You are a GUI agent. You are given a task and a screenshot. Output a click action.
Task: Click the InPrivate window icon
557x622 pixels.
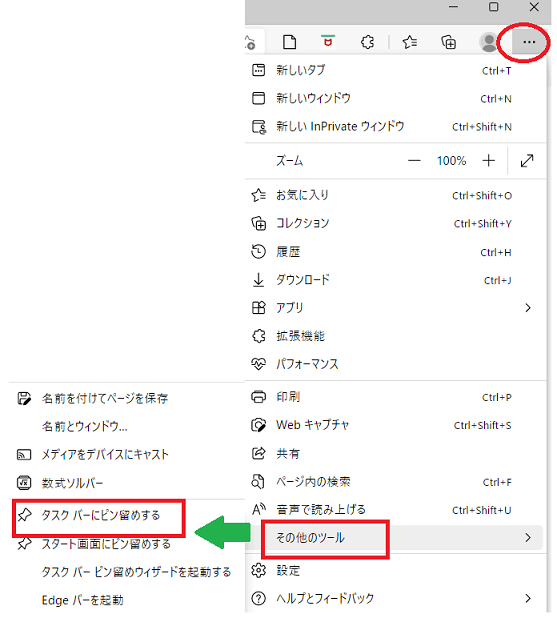pos(259,127)
